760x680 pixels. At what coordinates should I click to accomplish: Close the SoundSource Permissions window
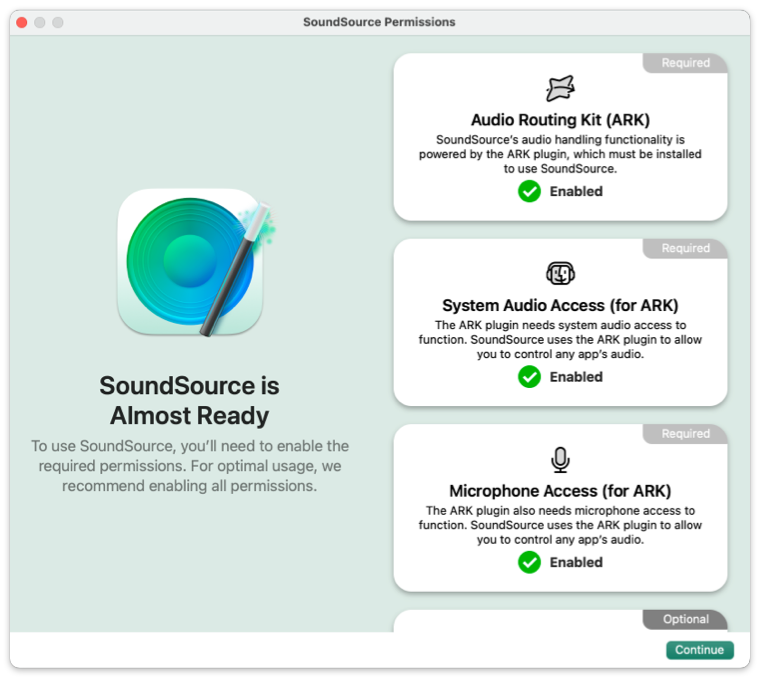click(x=22, y=22)
